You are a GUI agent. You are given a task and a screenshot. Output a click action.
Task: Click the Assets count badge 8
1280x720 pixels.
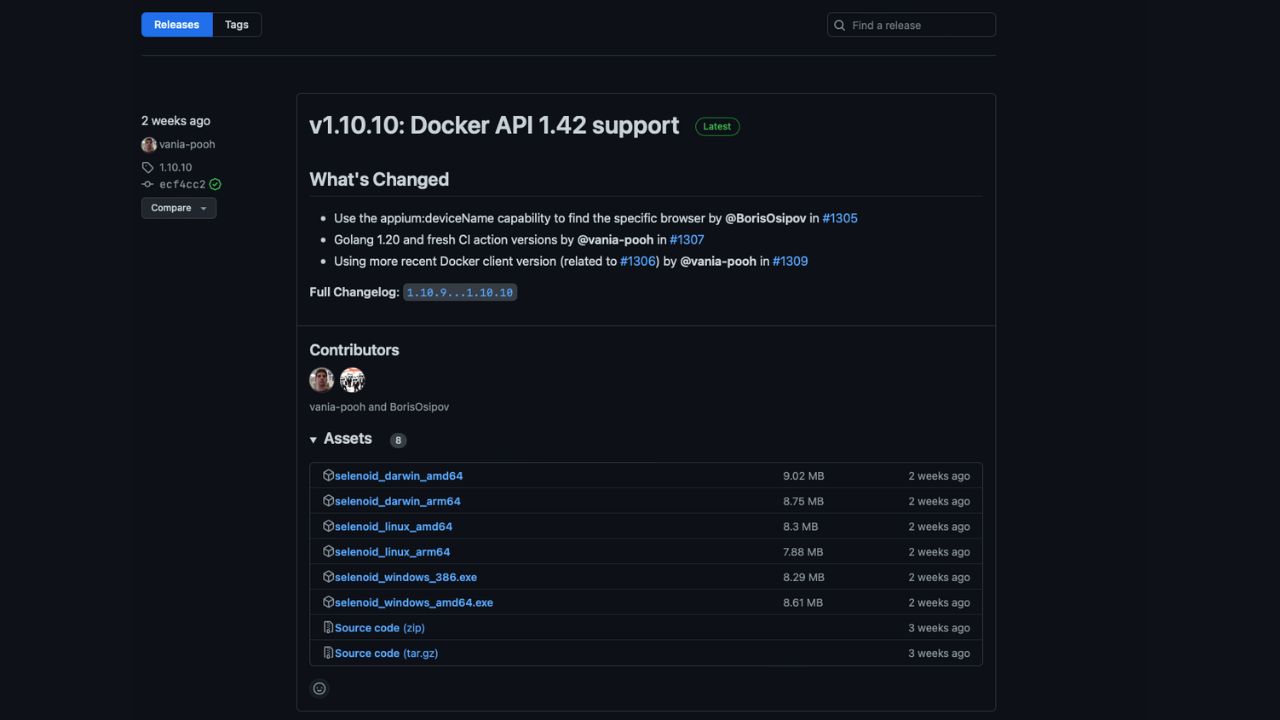[x=398, y=440]
